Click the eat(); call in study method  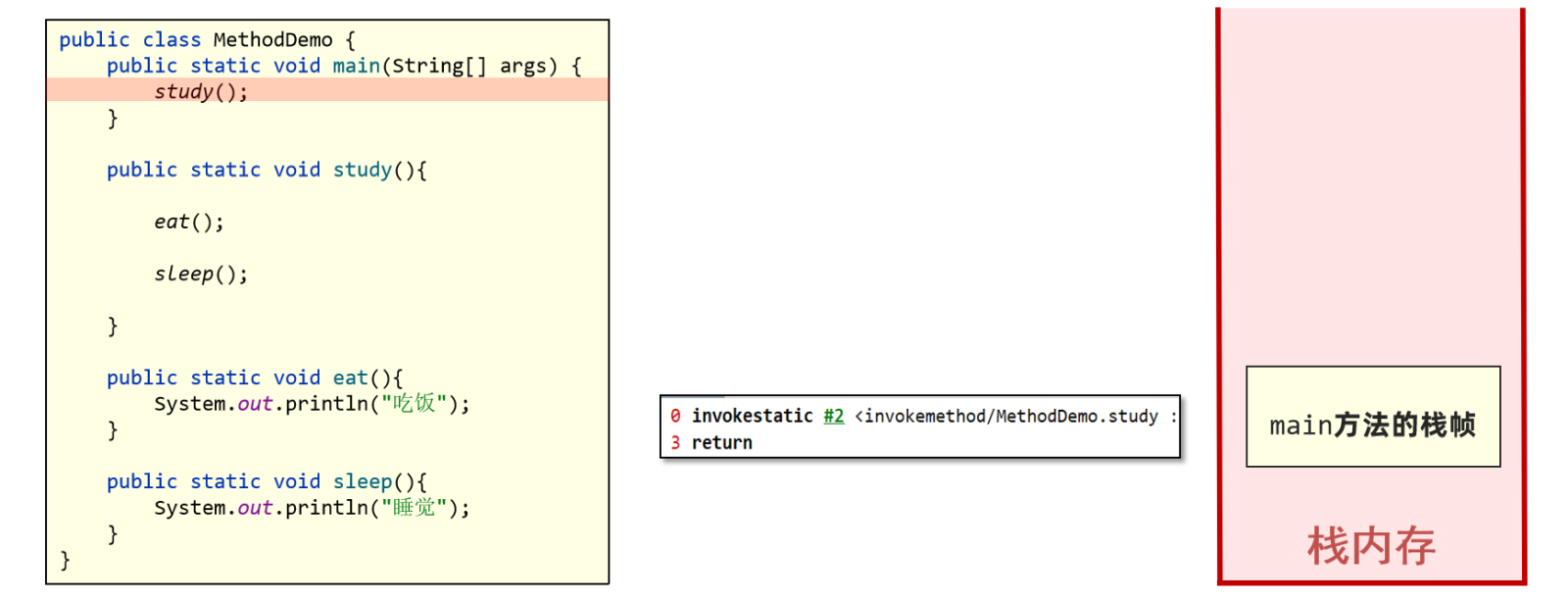click(189, 222)
